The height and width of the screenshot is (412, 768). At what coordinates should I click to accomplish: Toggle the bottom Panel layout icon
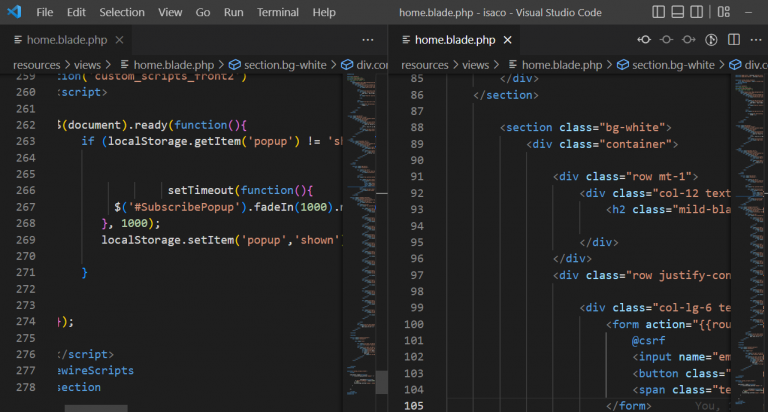pyautogui.click(x=679, y=12)
